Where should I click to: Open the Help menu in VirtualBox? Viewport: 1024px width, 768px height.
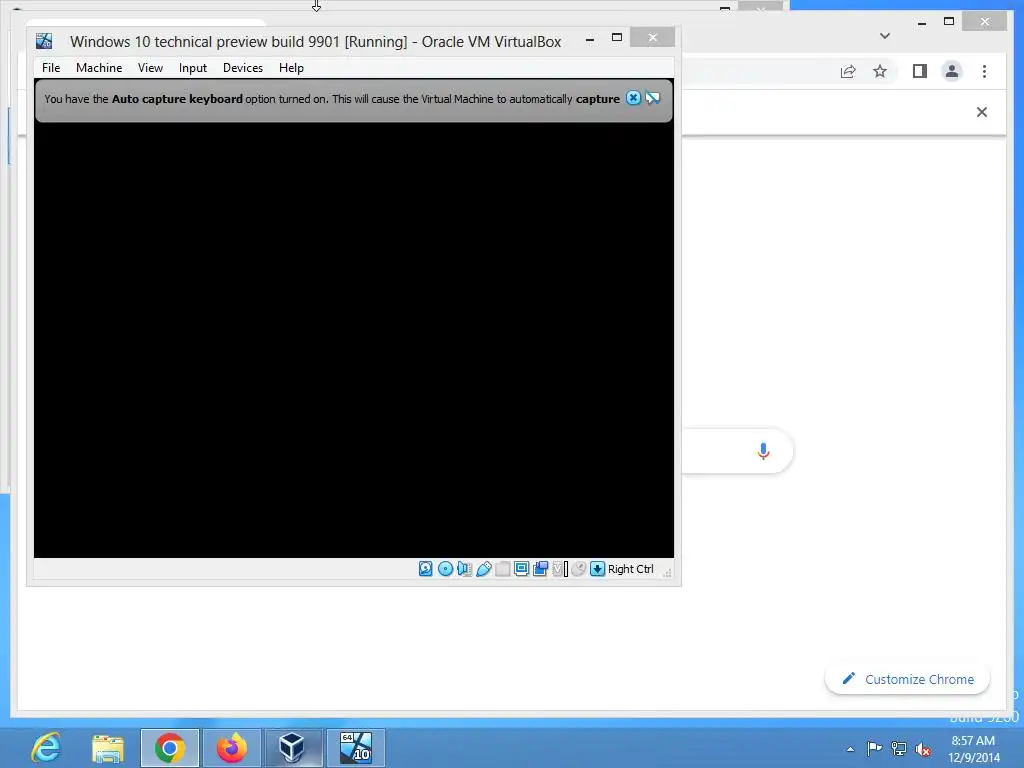tap(291, 68)
